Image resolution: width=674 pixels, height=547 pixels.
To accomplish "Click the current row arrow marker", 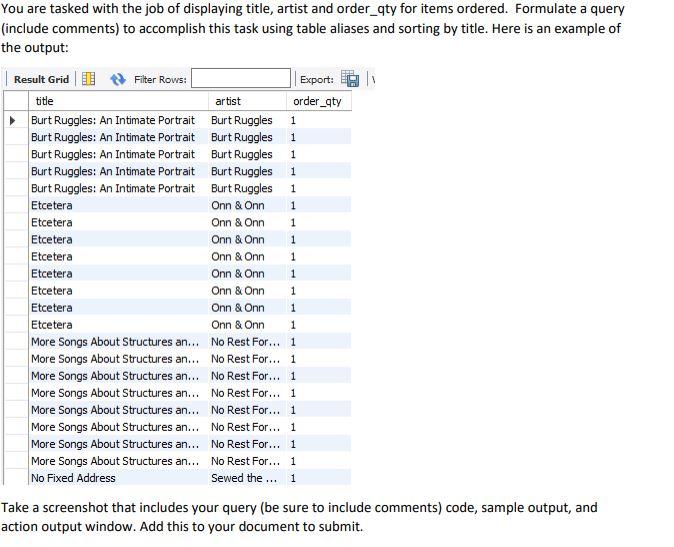I will [12, 121].
